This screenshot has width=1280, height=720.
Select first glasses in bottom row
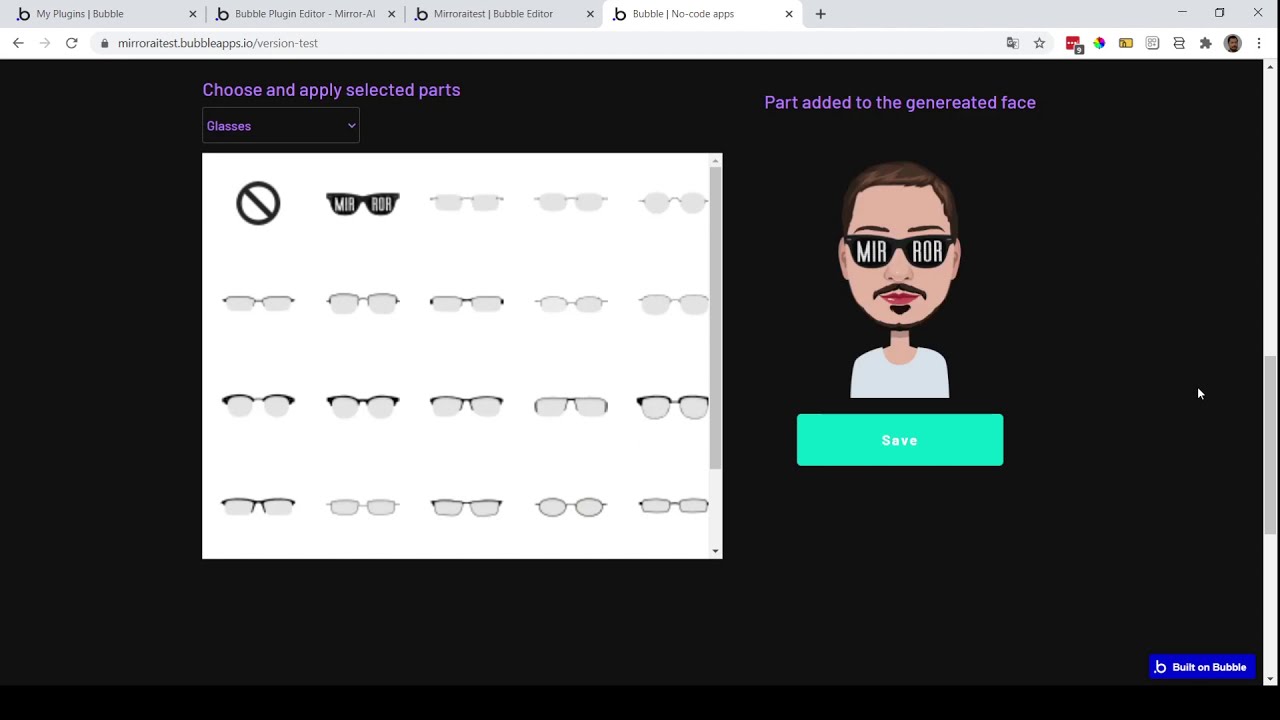click(258, 506)
